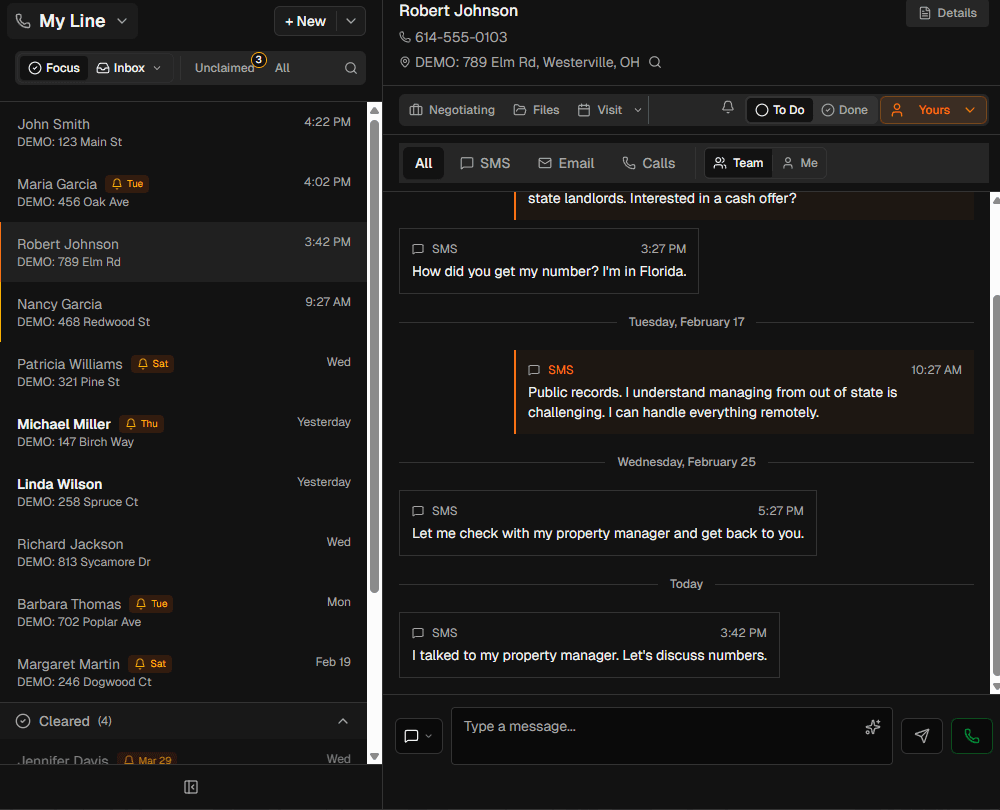Image resolution: width=1000 pixels, height=810 pixels.
Task: Click the message thread scrollbar
Action: tap(996, 485)
